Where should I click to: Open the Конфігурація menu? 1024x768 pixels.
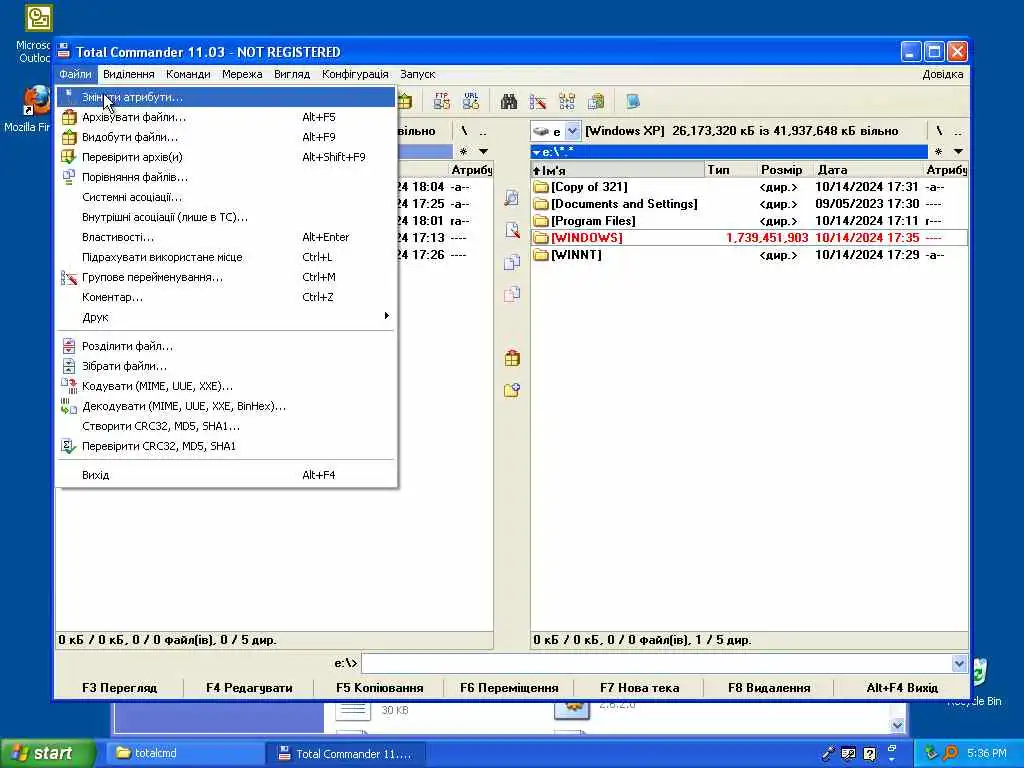click(355, 74)
